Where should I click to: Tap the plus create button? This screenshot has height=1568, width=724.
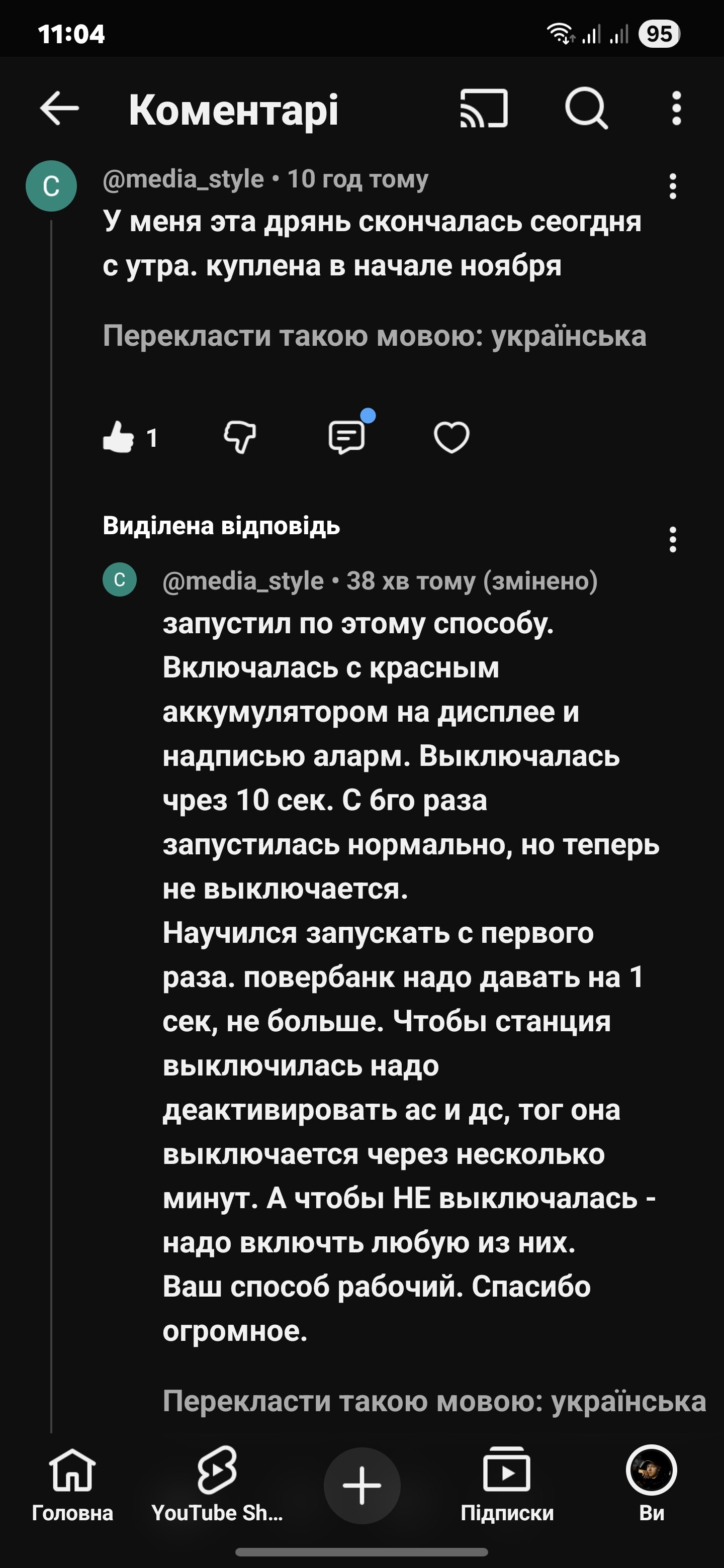(x=361, y=1485)
